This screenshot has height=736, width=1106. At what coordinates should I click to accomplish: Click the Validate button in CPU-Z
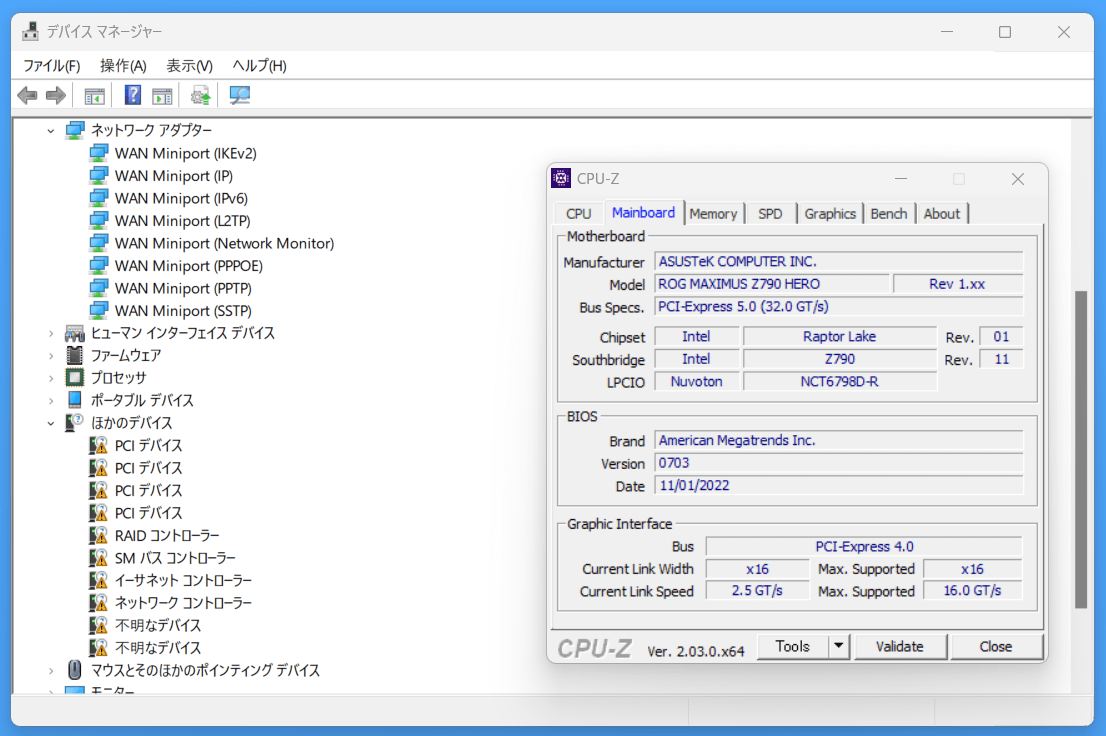[x=899, y=646]
